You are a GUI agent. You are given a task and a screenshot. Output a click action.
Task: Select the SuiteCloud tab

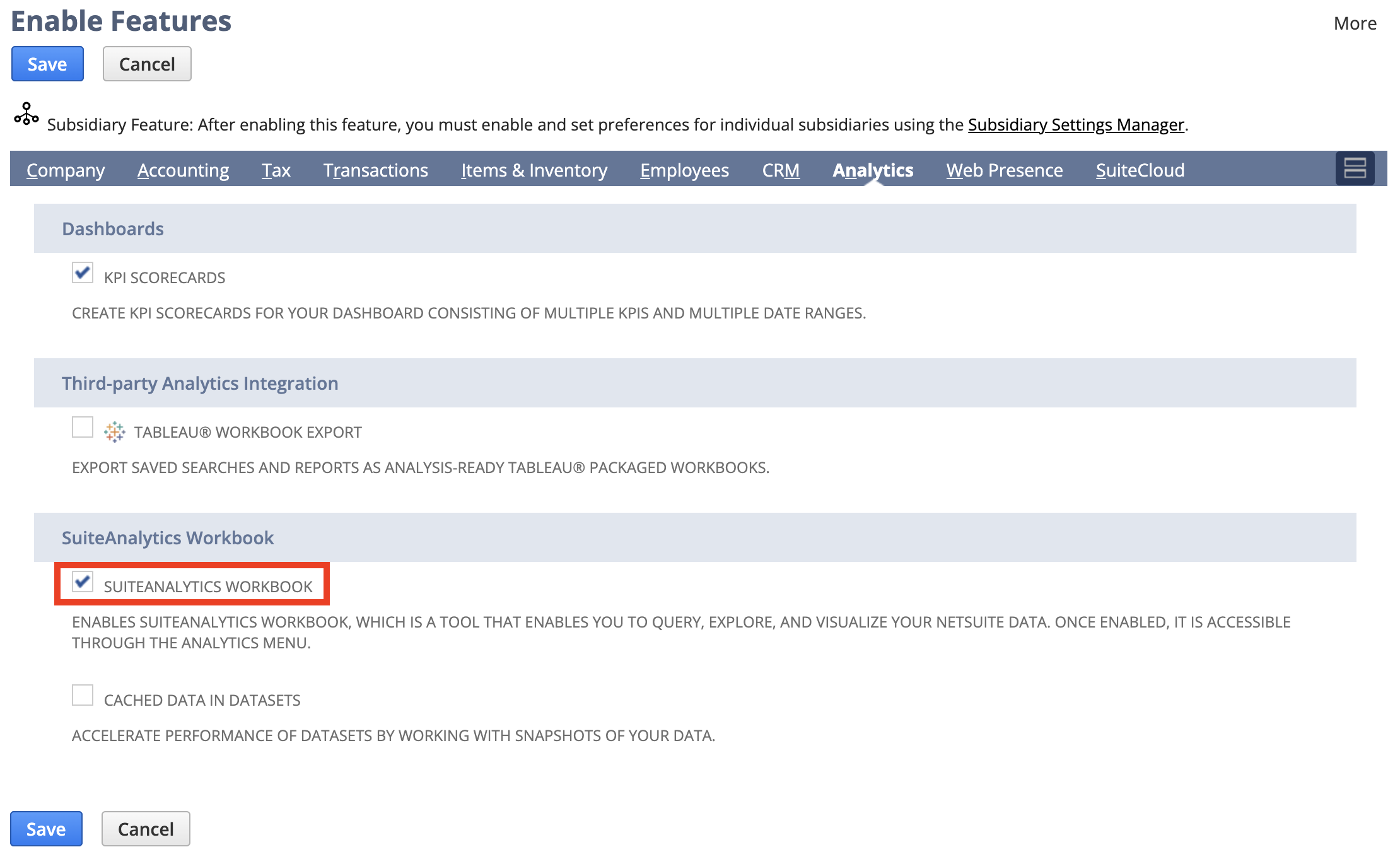(1140, 170)
